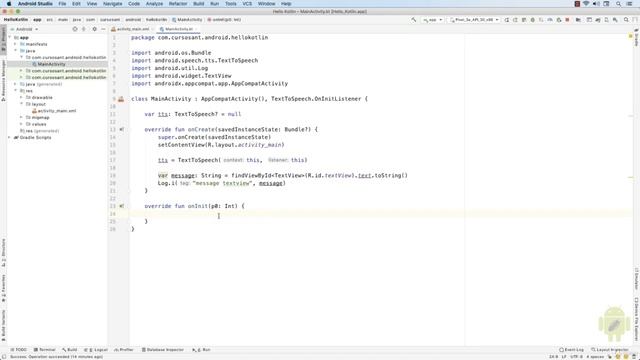Open the Build tool window button
Screen dimensions: 640x360
point(70,350)
